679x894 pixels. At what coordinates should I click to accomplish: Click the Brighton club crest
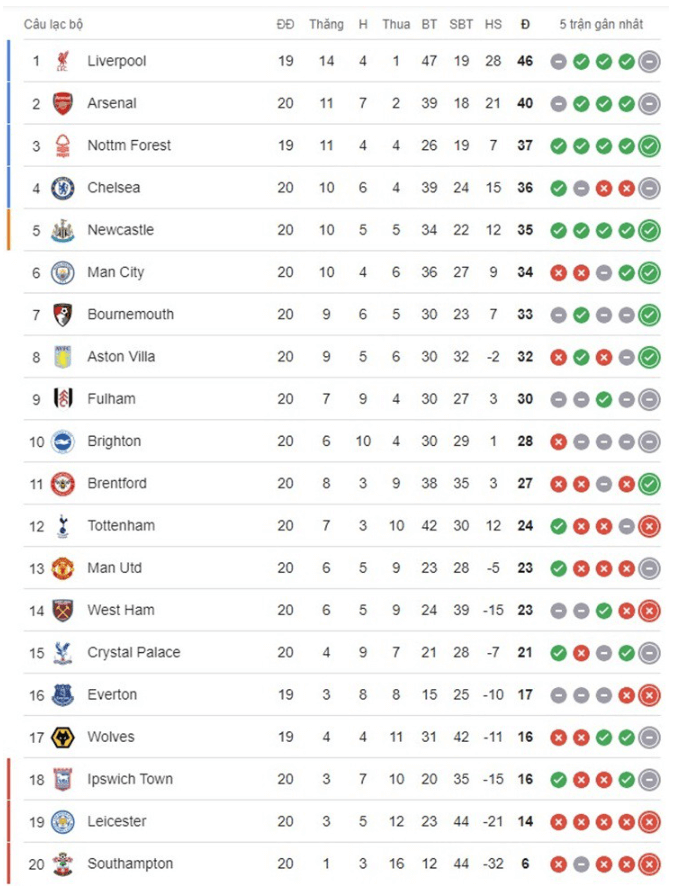point(63,441)
